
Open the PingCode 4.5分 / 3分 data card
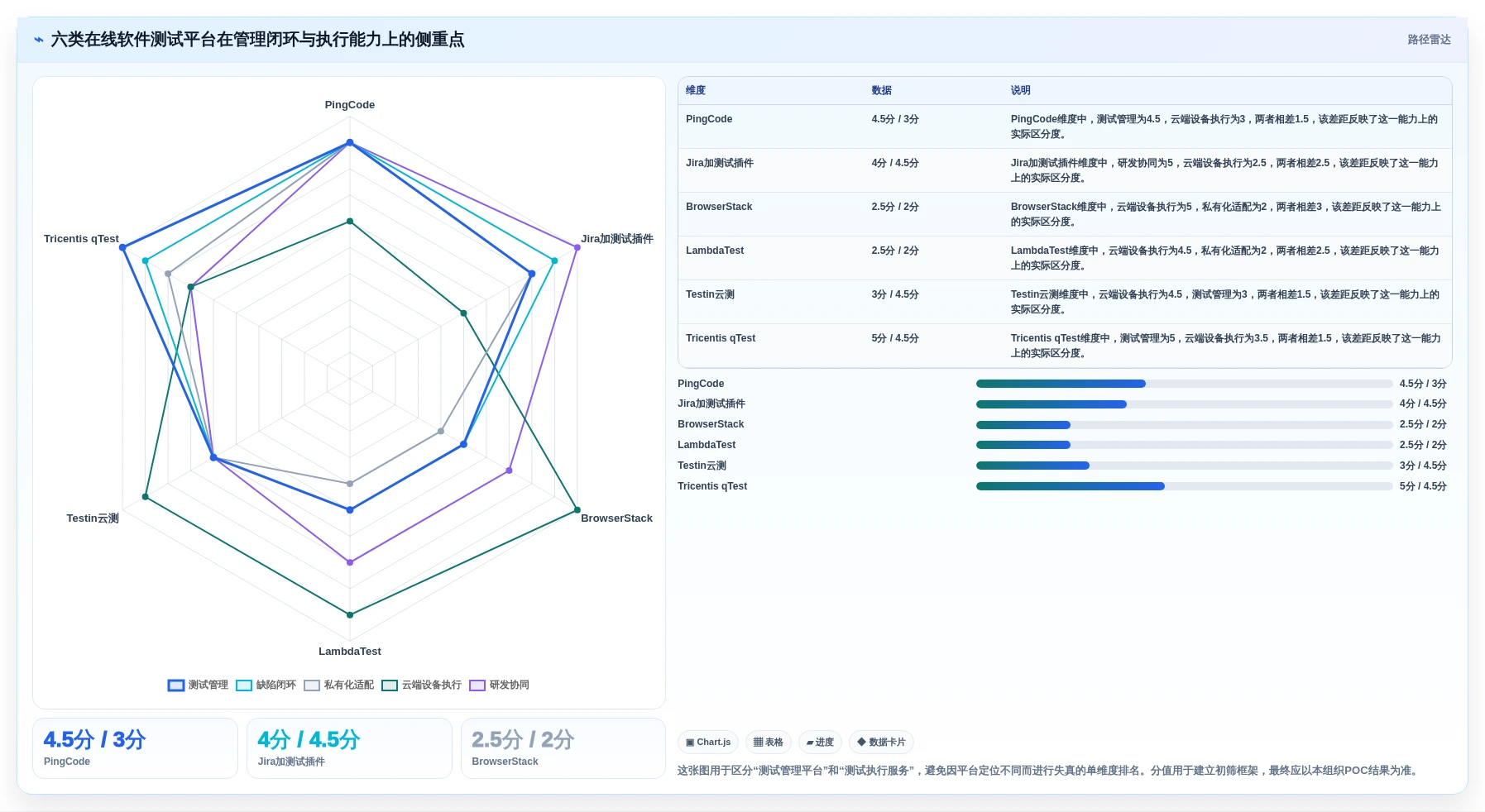click(x=135, y=748)
